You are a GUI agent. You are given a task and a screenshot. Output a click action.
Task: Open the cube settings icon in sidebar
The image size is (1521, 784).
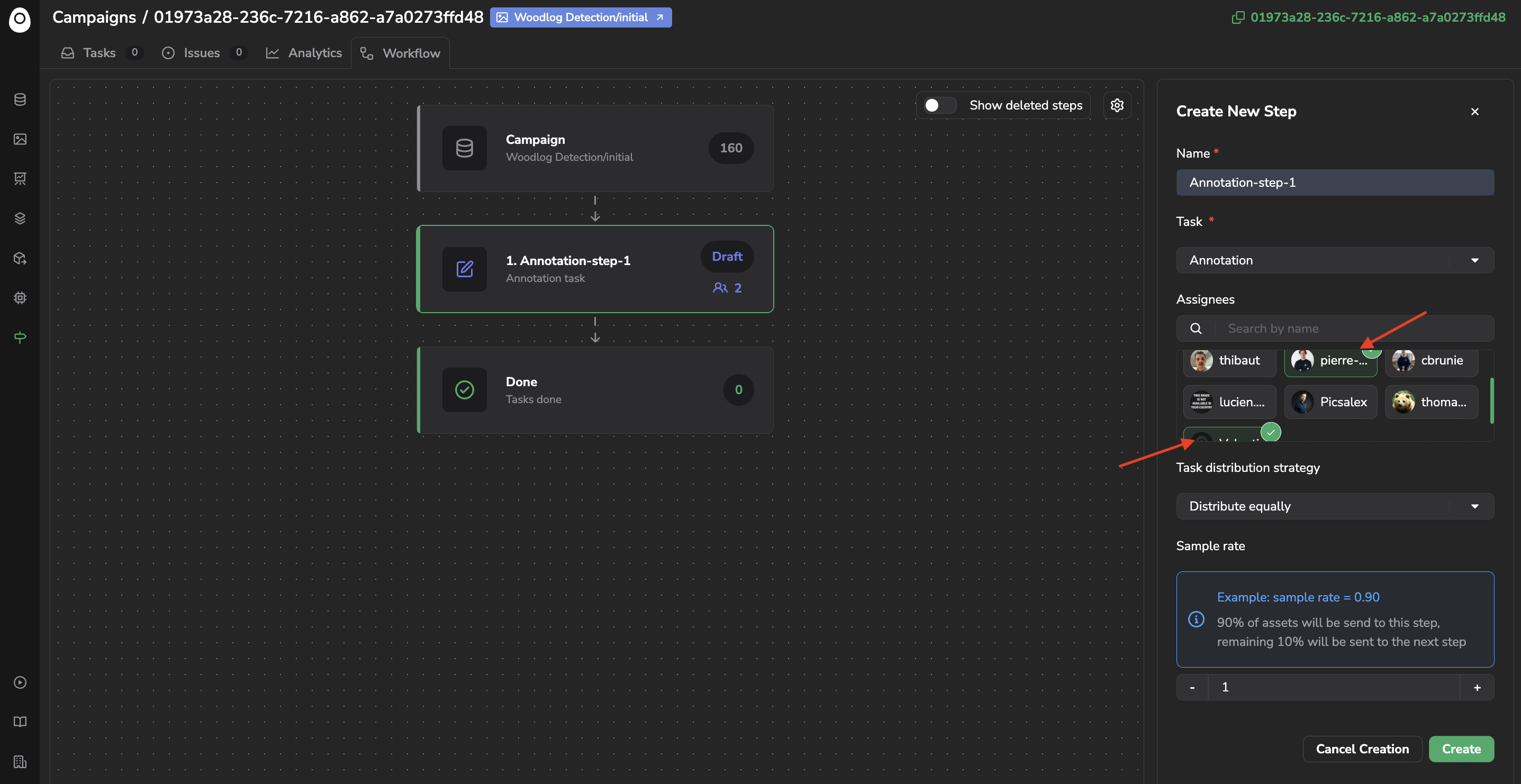tap(20, 258)
